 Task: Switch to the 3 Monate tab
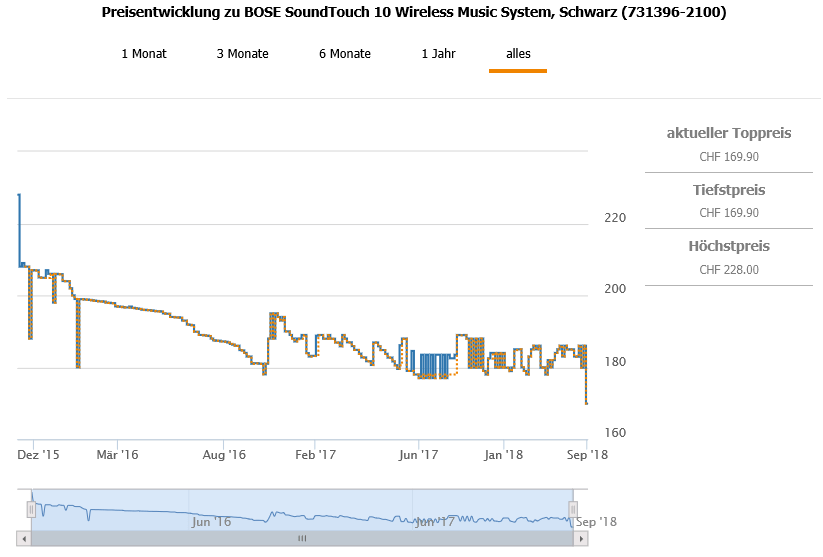[242, 54]
